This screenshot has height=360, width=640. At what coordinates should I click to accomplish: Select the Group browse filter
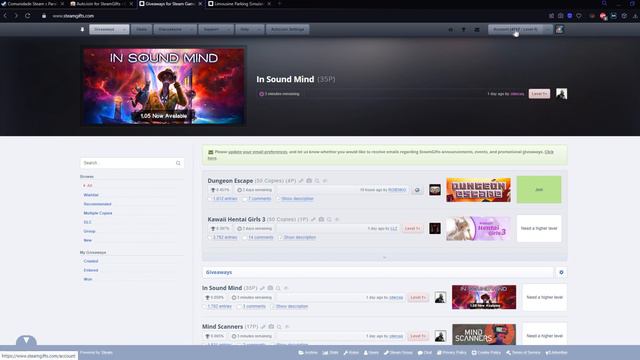pos(89,231)
